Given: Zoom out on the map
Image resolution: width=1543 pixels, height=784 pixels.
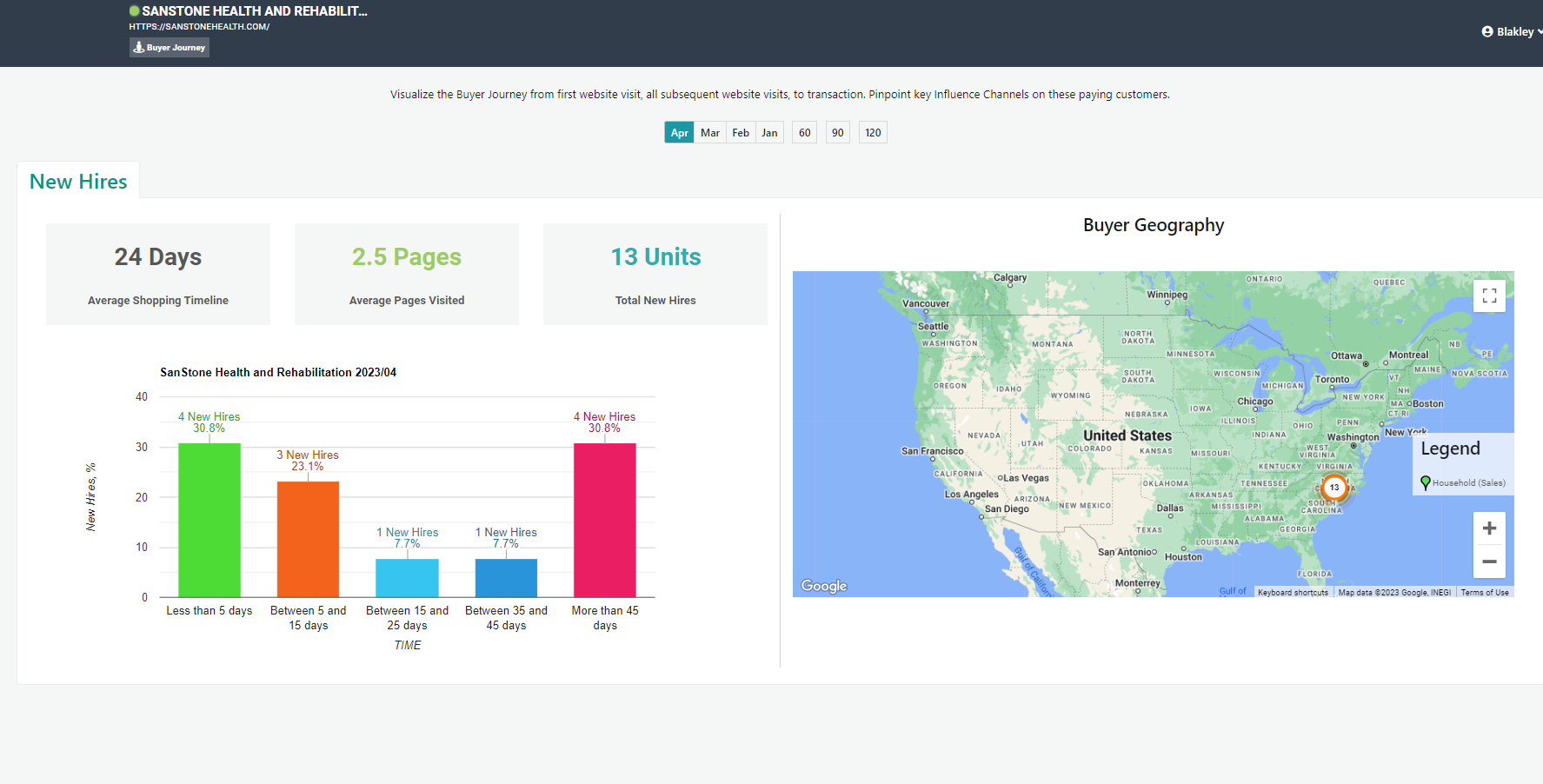Looking at the screenshot, I should (x=1489, y=561).
